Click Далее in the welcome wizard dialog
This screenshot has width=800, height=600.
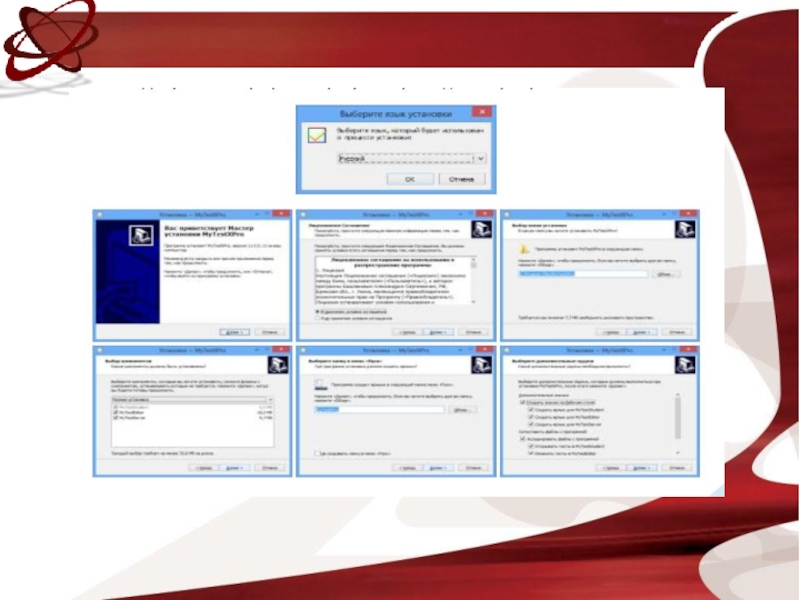pyautogui.click(x=234, y=332)
